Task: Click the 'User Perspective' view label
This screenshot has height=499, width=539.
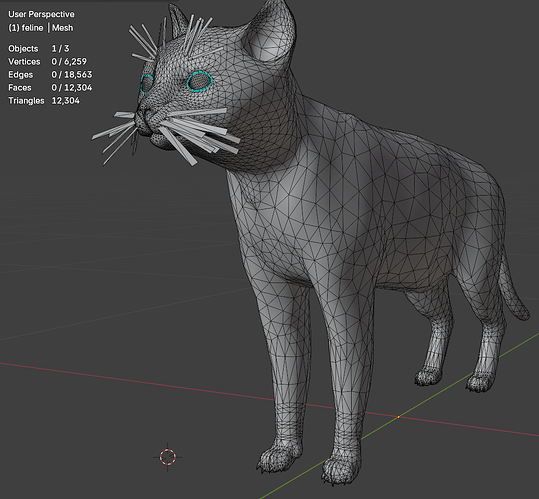Action: click(x=41, y=14)
